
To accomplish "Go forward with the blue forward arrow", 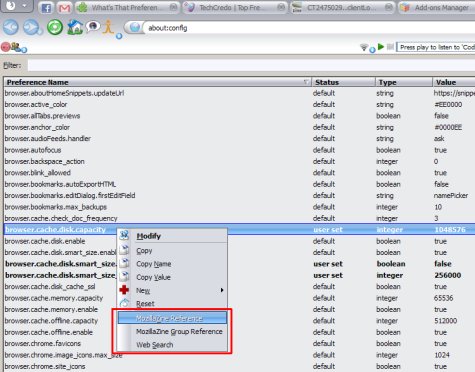I will tap(31, 28).
